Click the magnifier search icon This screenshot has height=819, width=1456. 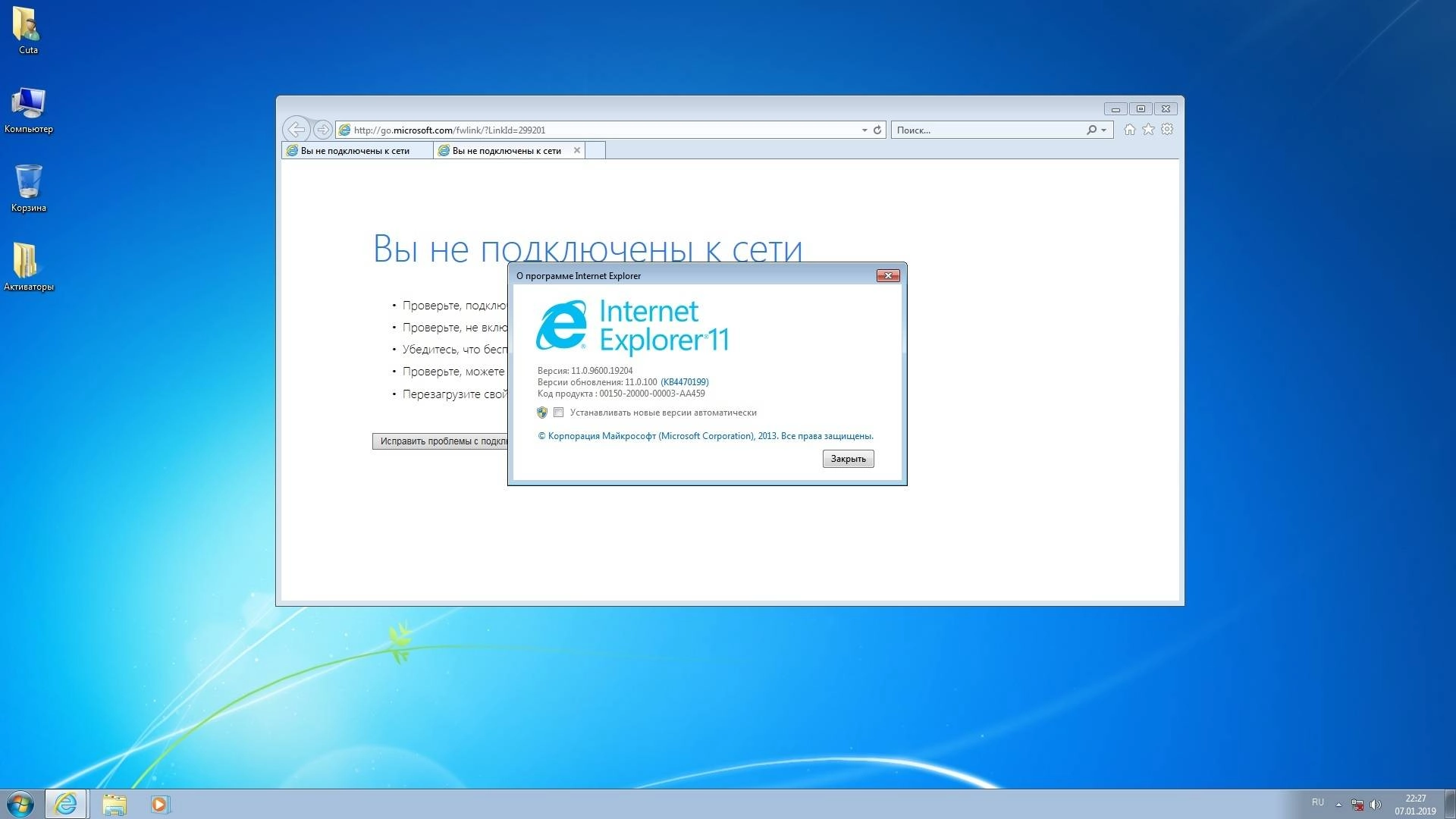click(1091, 130)
